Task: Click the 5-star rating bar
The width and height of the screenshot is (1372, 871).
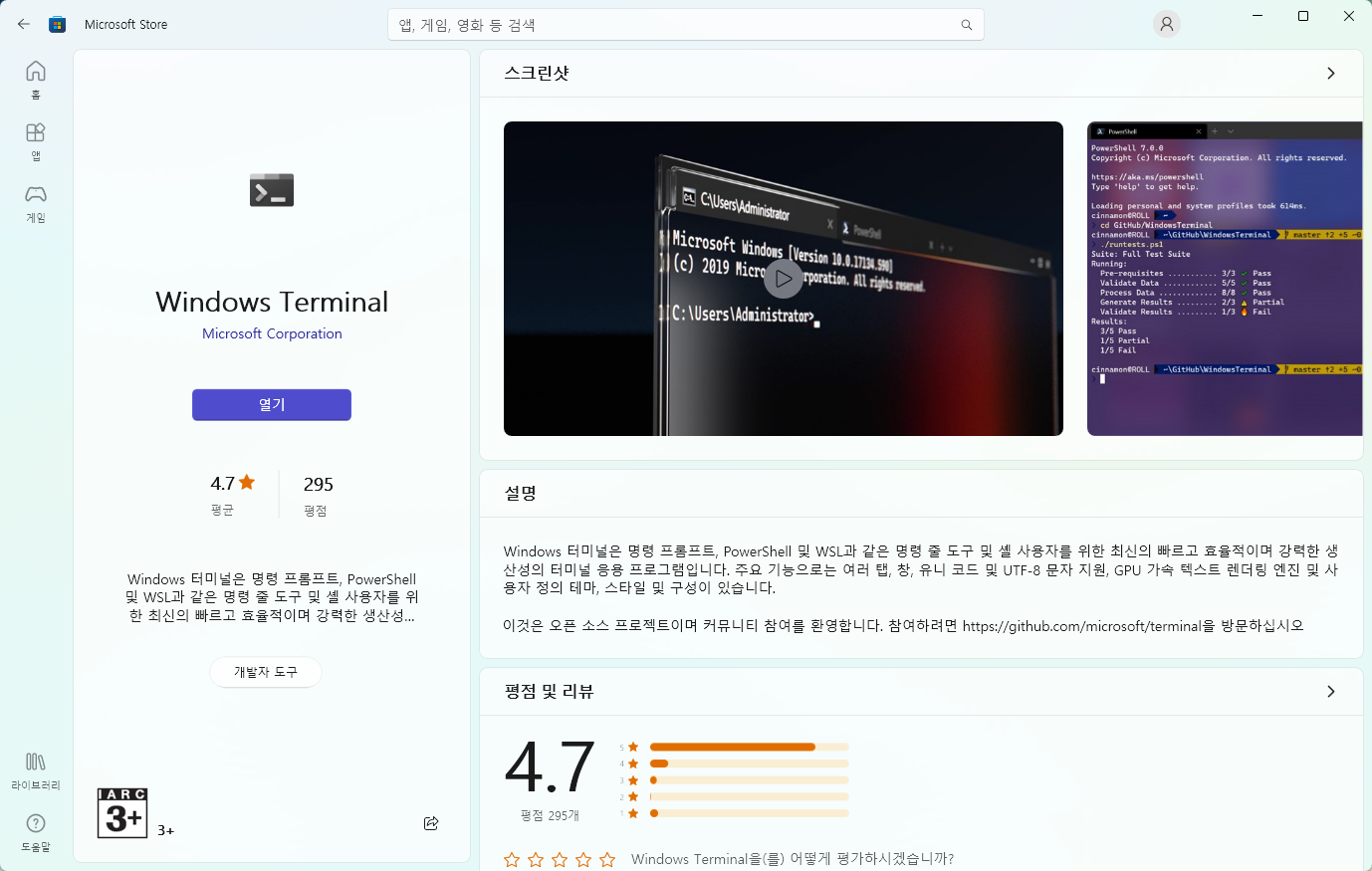Action: [x=749, y=747]
